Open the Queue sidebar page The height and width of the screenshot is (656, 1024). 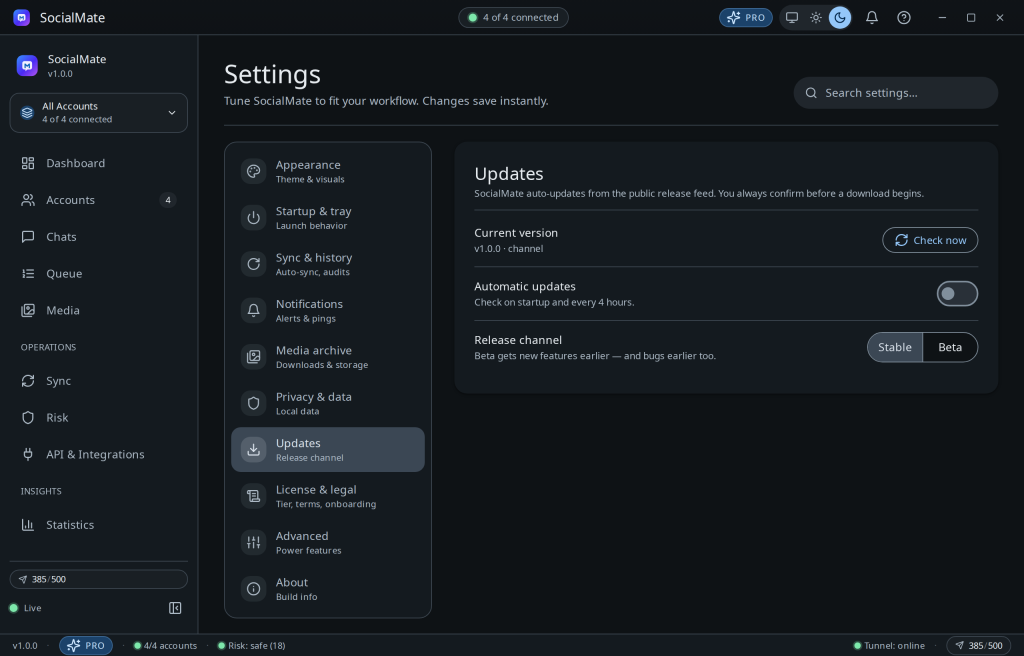(99, 274)
